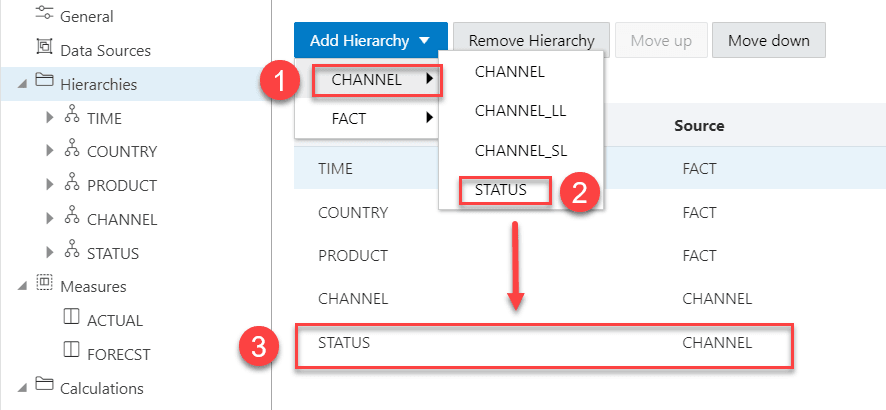886x410 pixels.
Task: Click the Measures cube icon
Action: [45, 286]
